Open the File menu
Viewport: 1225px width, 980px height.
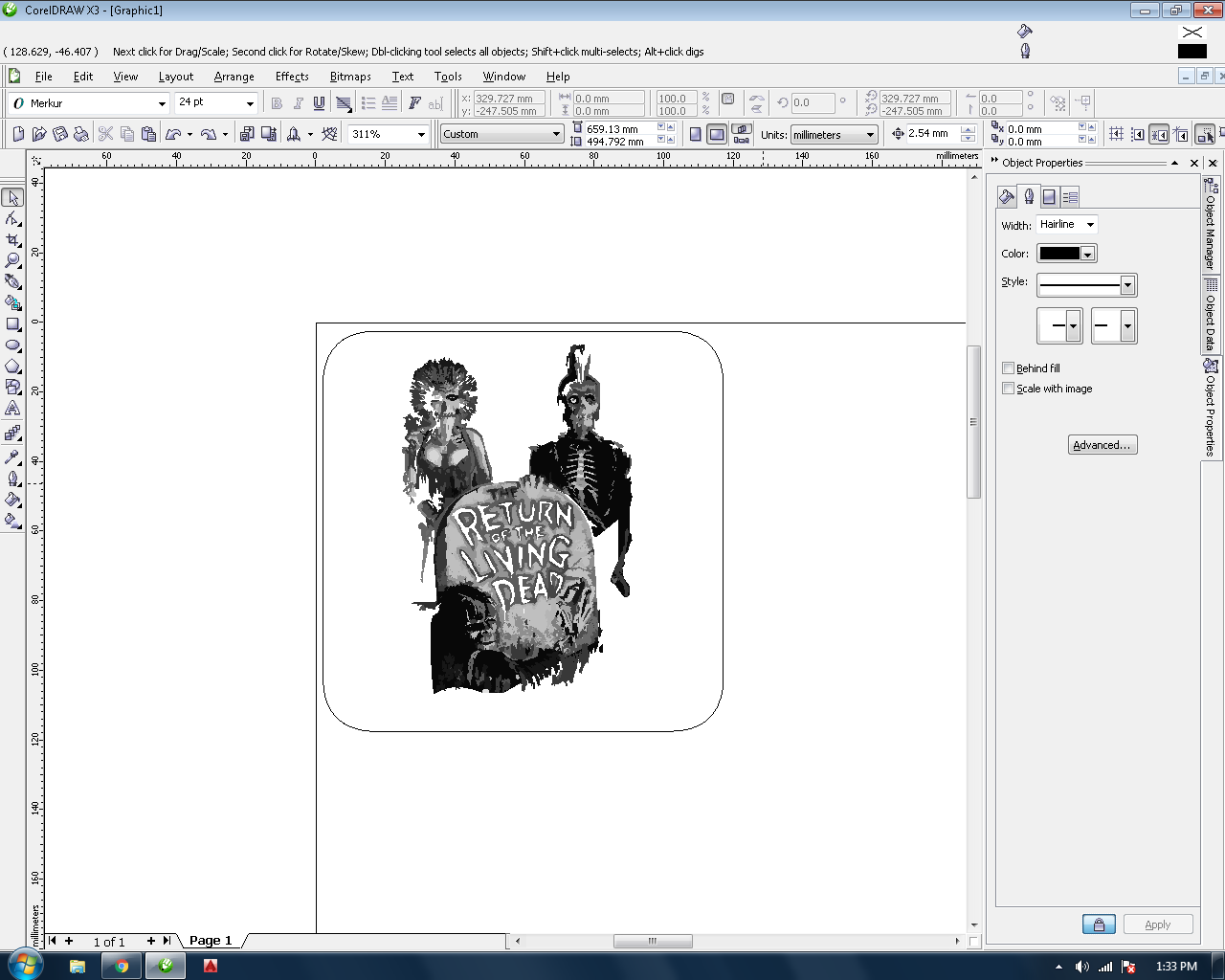43,77
